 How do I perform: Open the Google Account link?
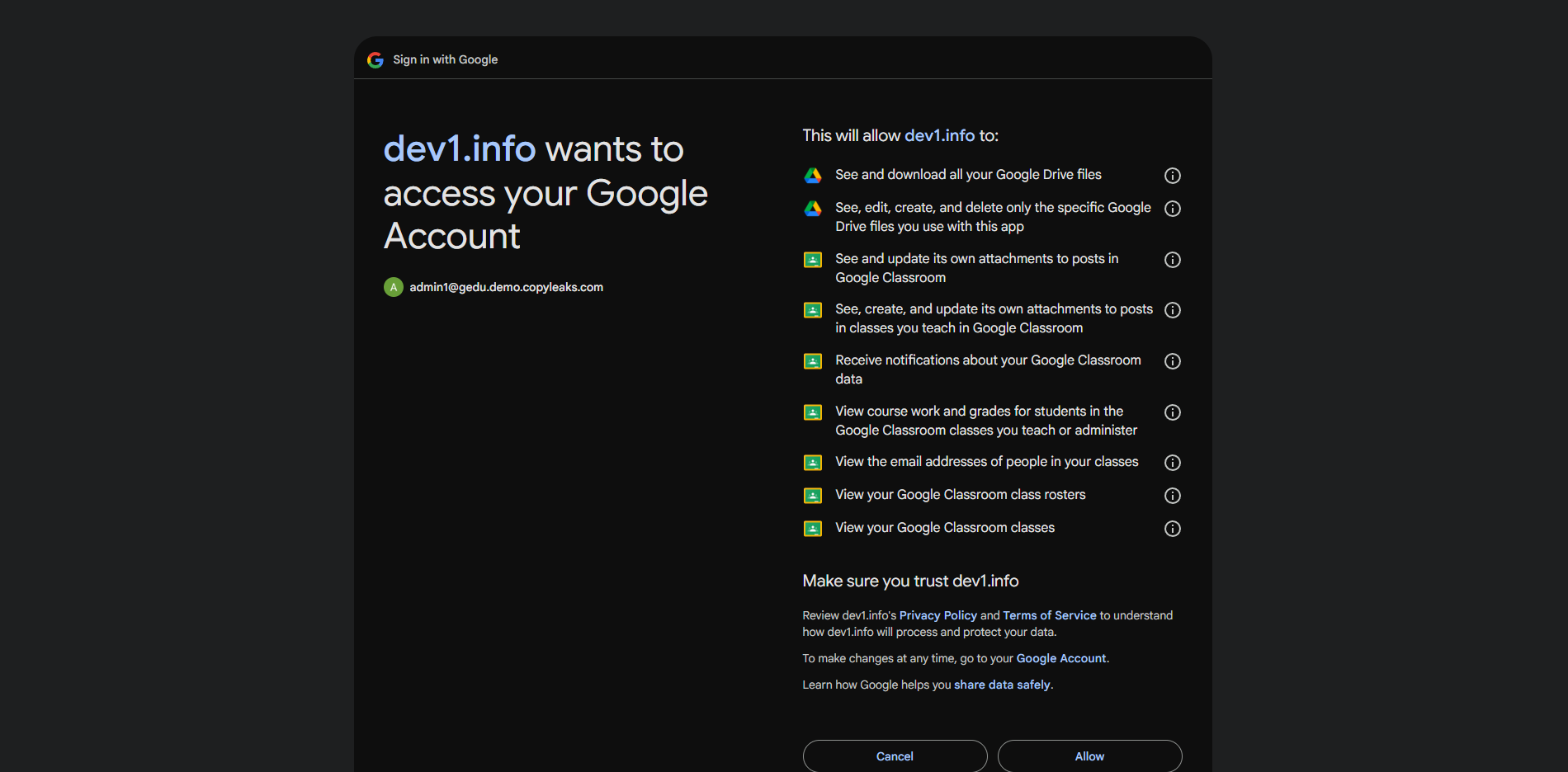1060,658
